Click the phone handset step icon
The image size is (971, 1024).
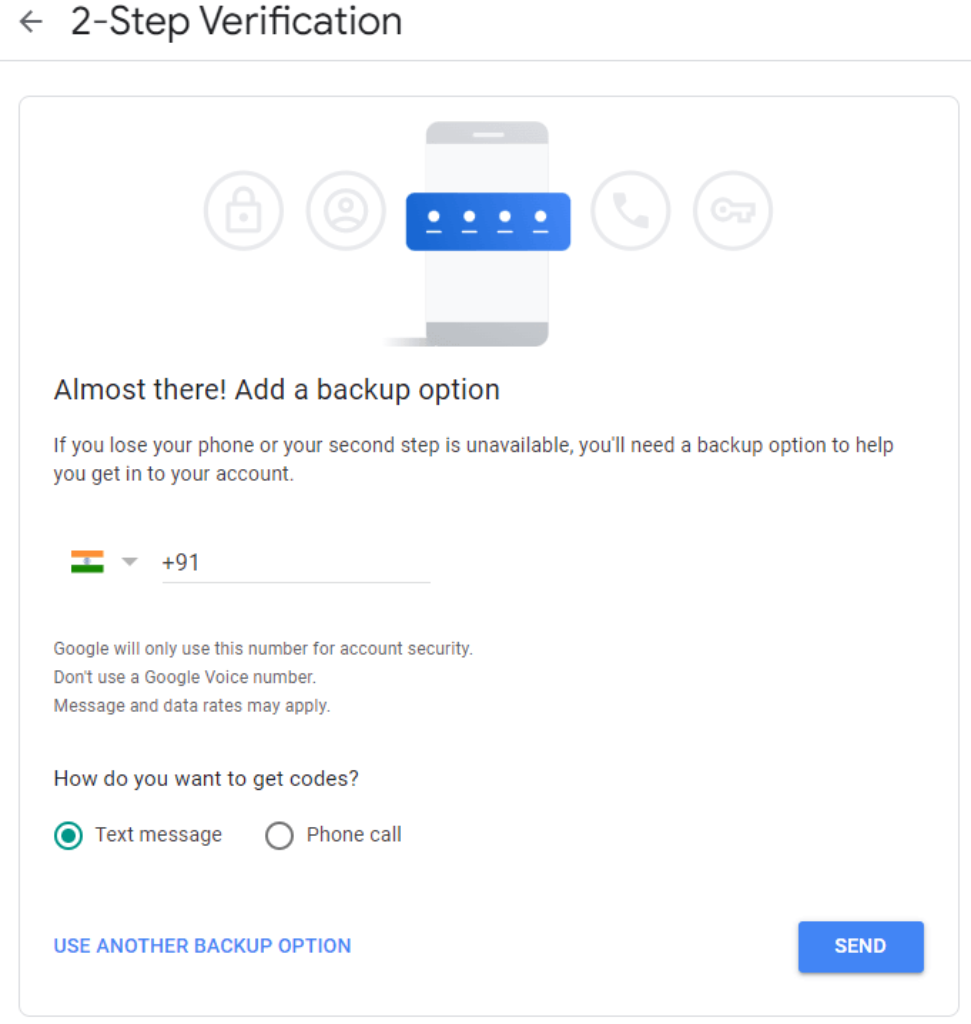click(x=631, y=210)
